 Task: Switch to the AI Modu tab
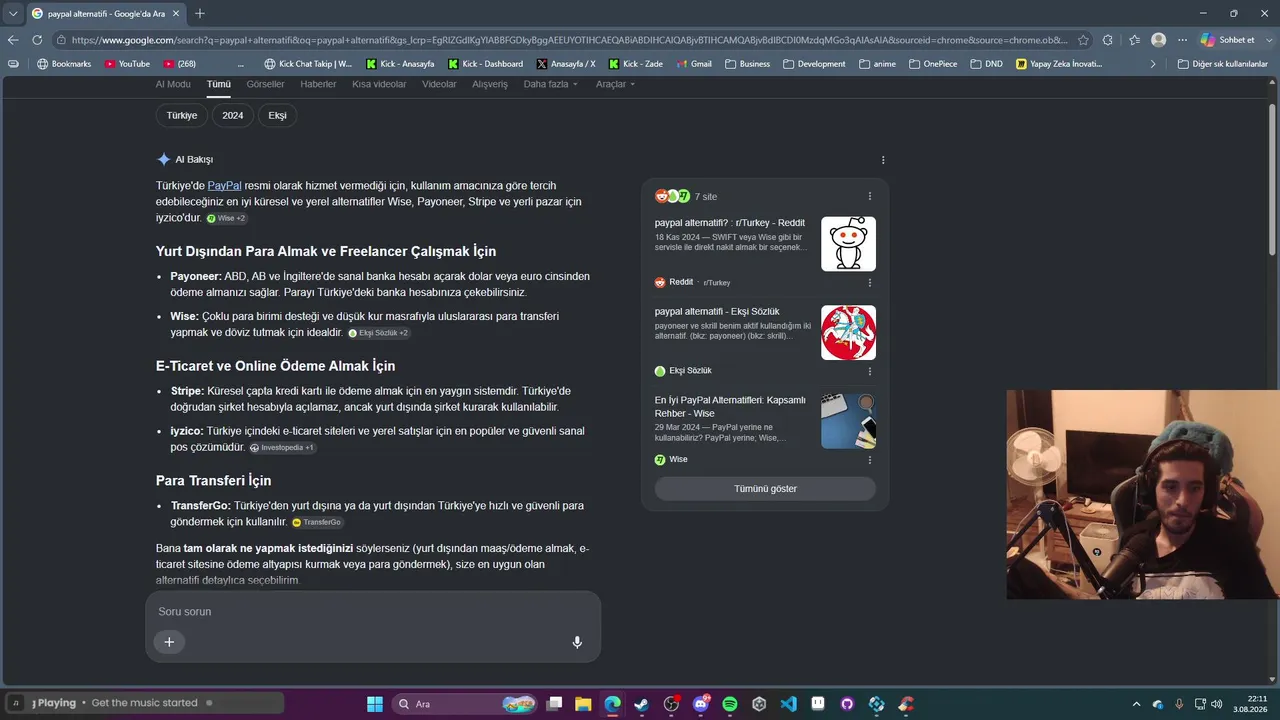173,84
